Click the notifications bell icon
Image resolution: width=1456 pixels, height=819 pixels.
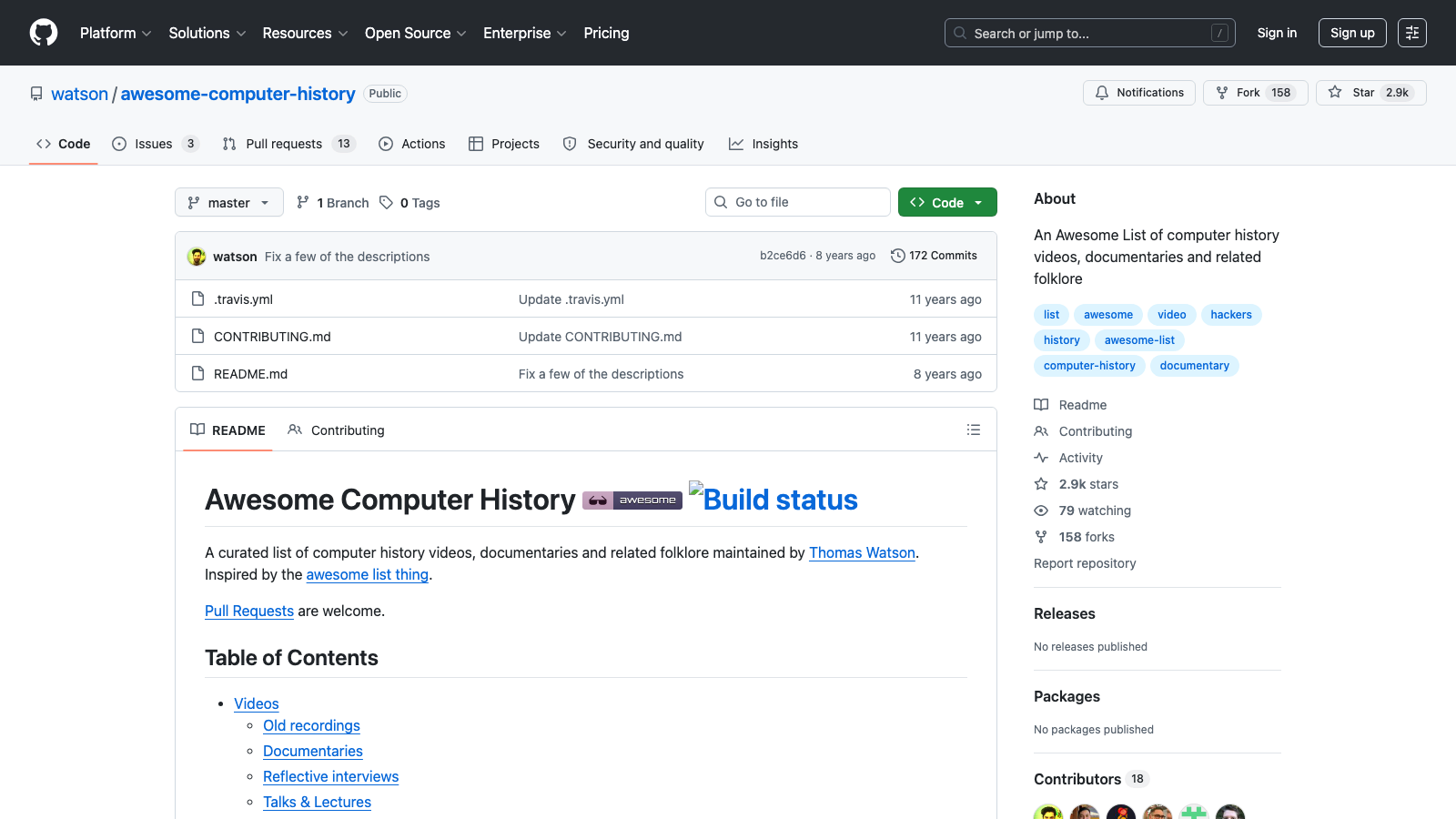pos(1102,93)
